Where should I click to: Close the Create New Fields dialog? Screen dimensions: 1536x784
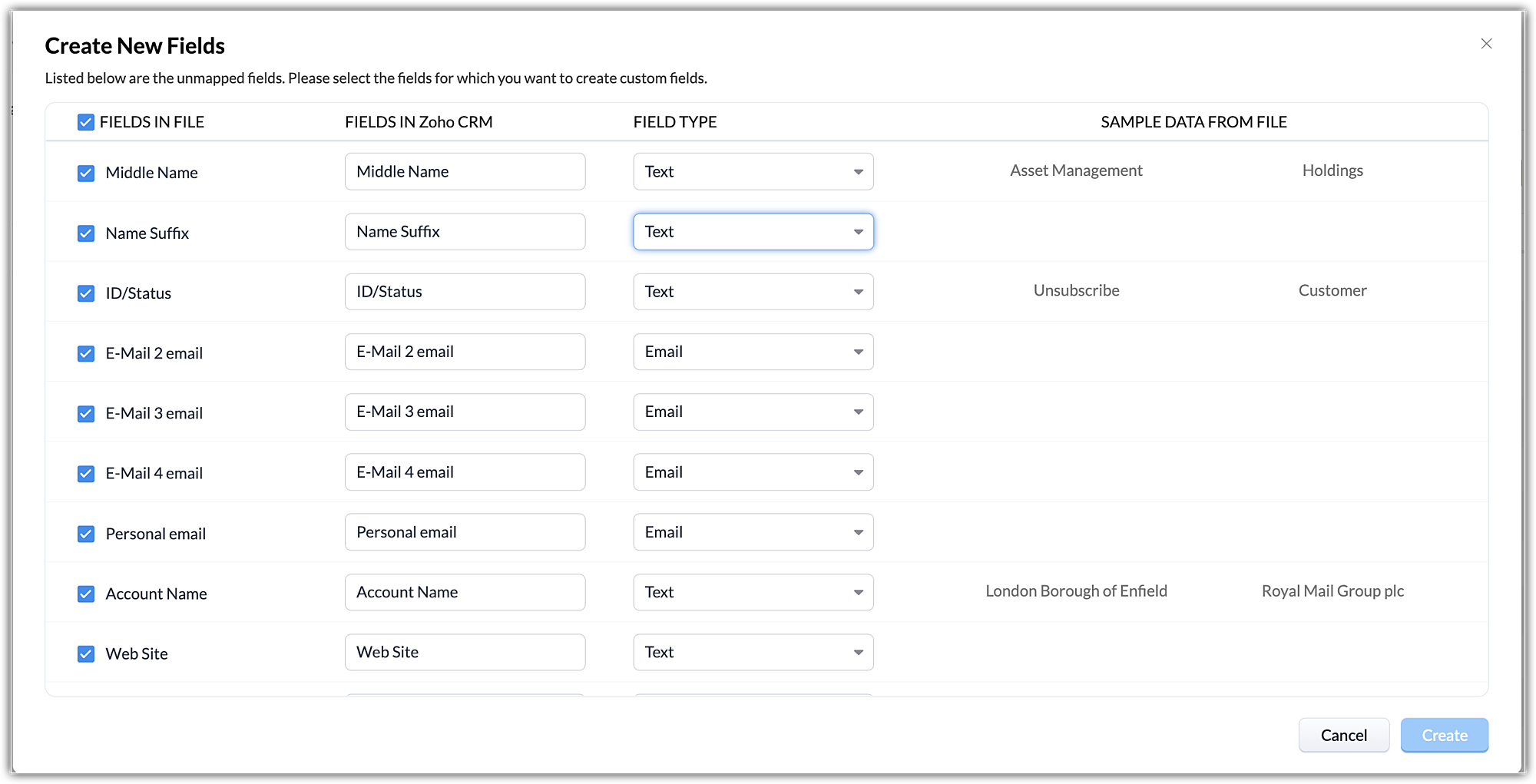click(x=1486, y=44)
